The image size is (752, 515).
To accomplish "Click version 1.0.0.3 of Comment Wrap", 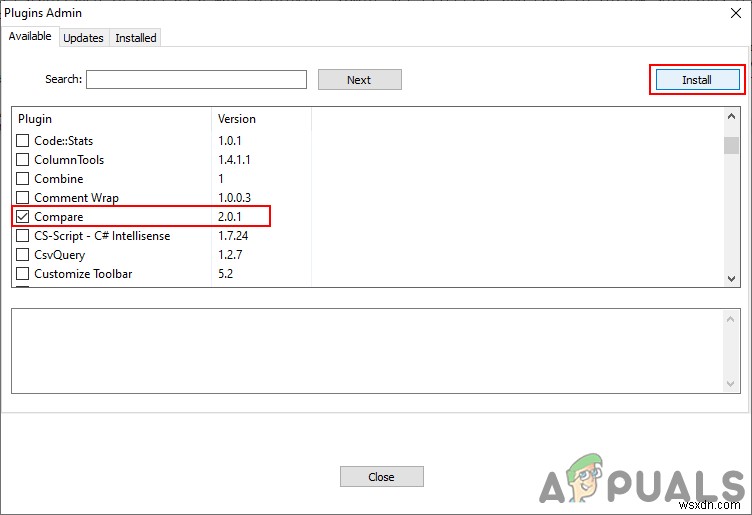I will (235, 198).
